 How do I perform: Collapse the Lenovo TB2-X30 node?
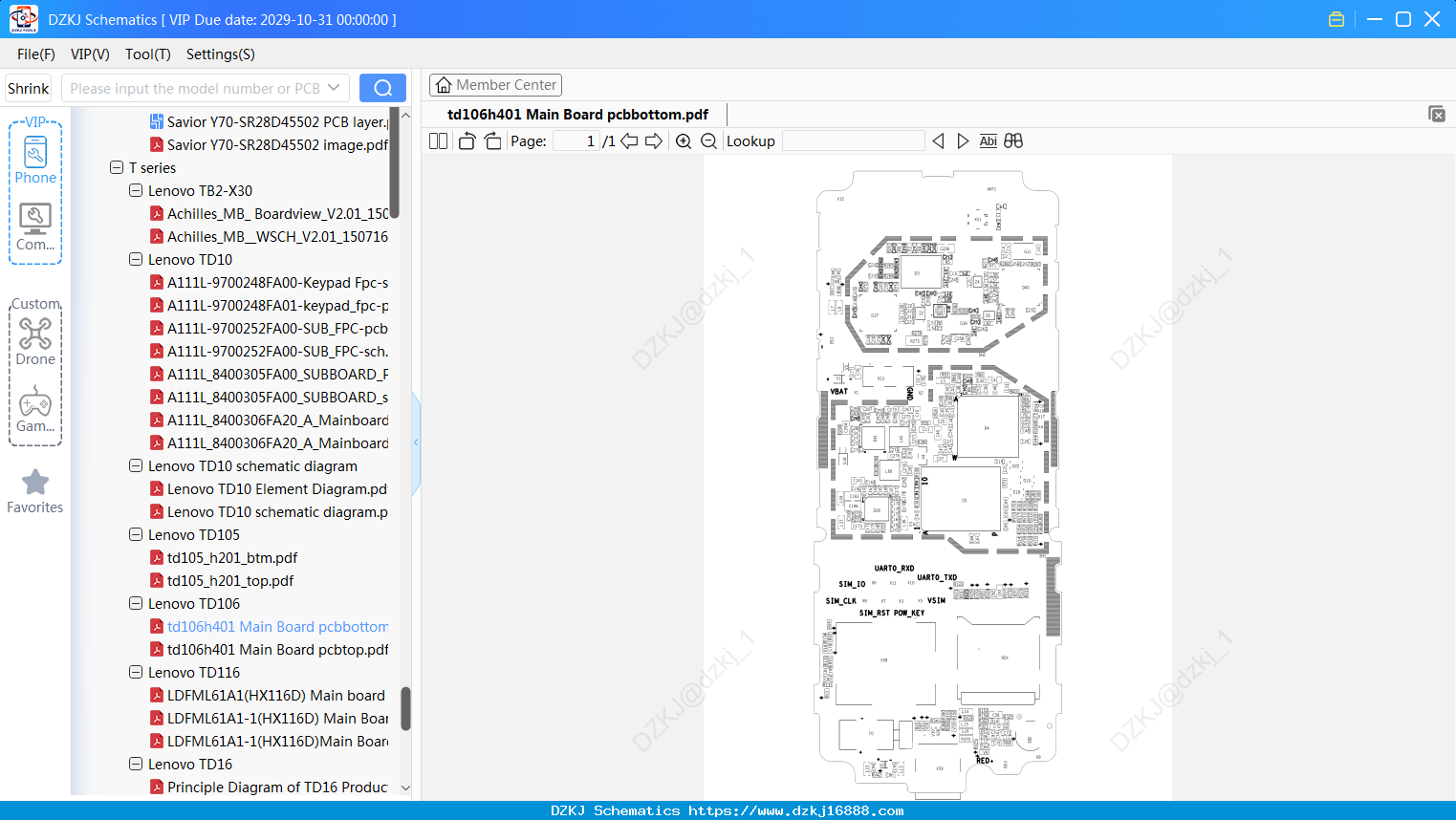coord(136,190)
